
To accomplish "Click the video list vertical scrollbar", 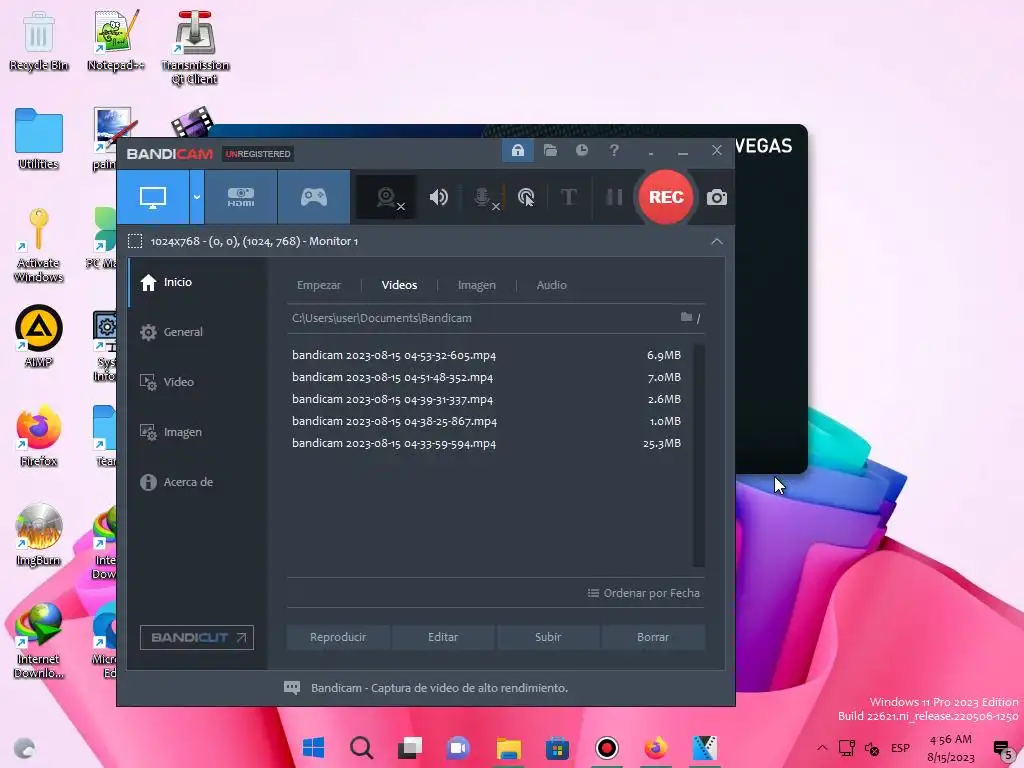I will tap(698, 455).
